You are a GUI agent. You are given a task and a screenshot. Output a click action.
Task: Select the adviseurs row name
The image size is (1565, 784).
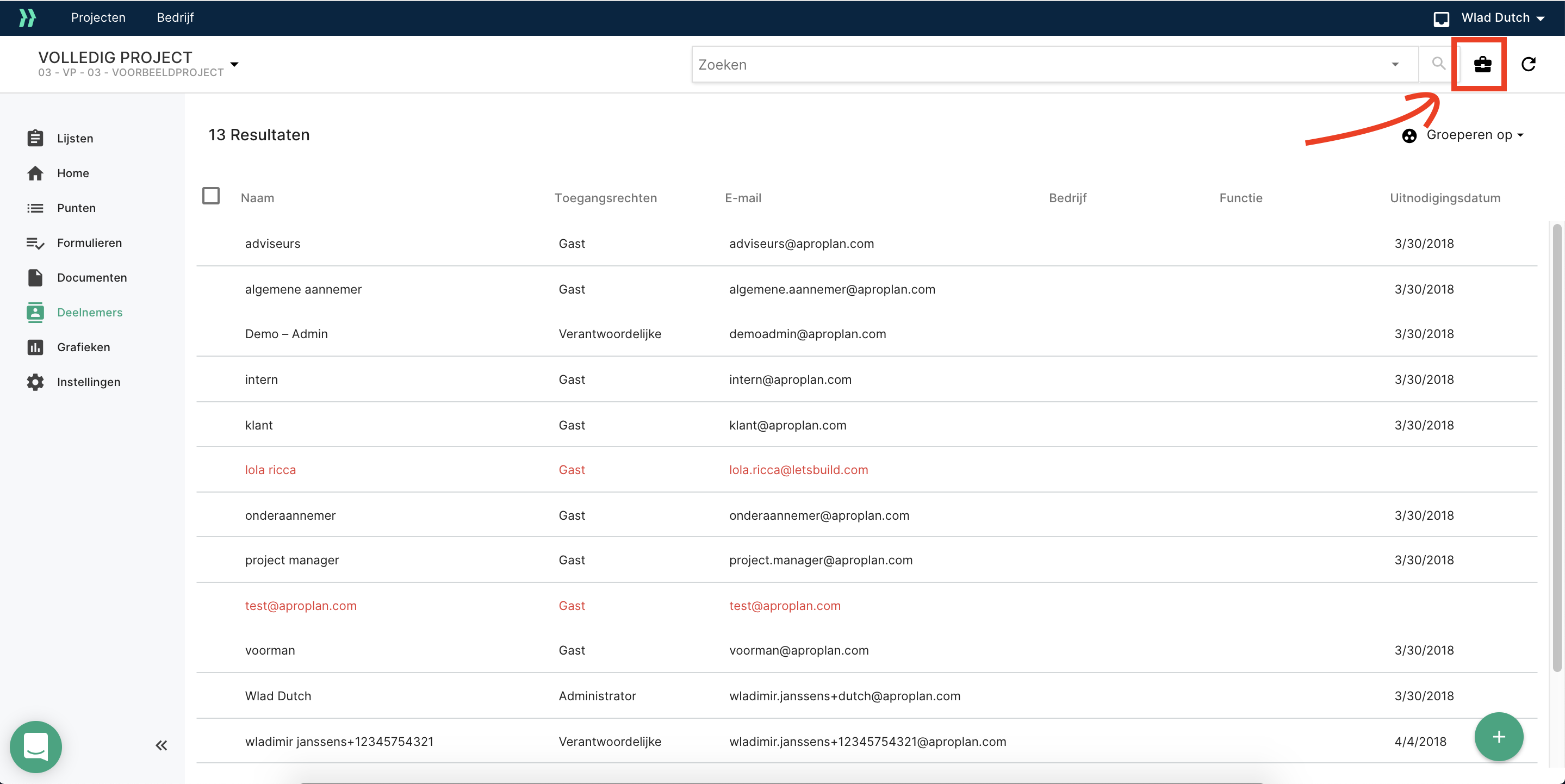[x=272, y=244]
